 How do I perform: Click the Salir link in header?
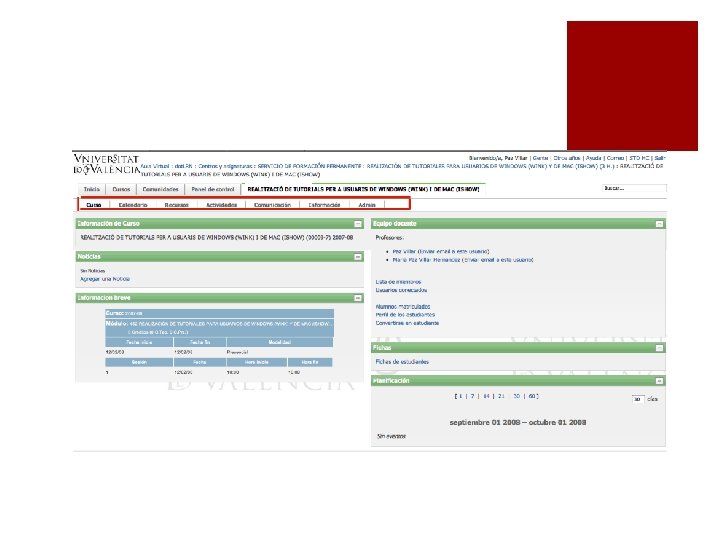pyautogui.click(x=660, y=158)
